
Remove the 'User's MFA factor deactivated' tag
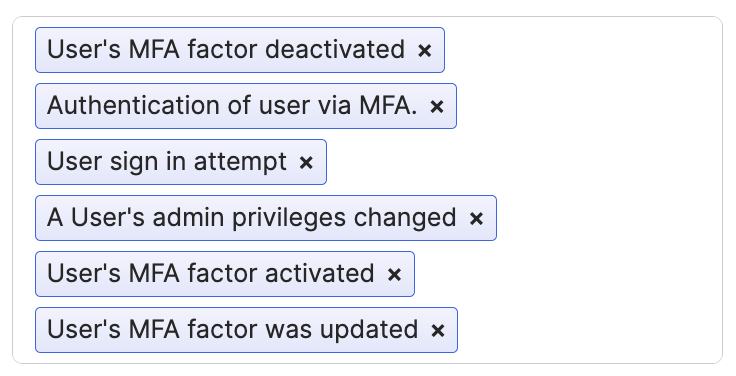point(424,50)
